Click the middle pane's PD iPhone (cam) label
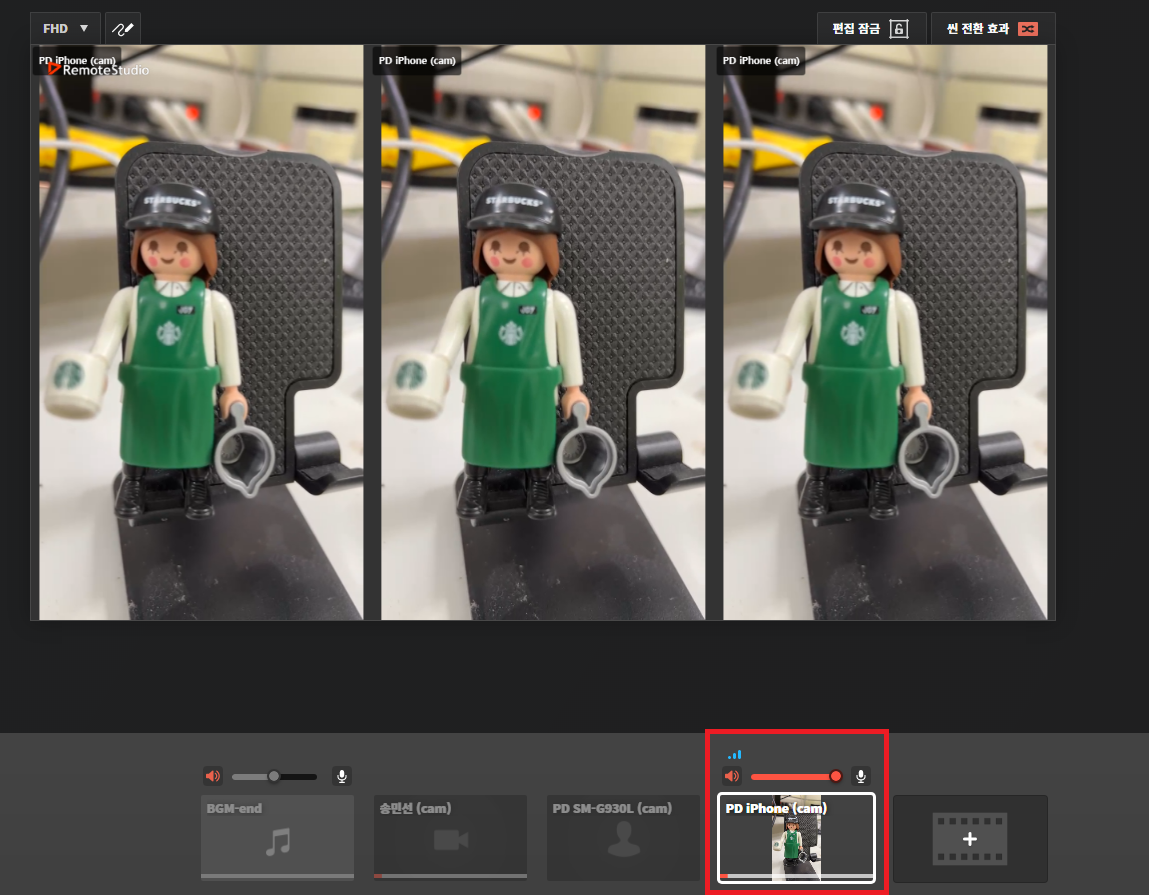Image resolution: width=1149 pixels, height=895 pixels. point(417,61)
